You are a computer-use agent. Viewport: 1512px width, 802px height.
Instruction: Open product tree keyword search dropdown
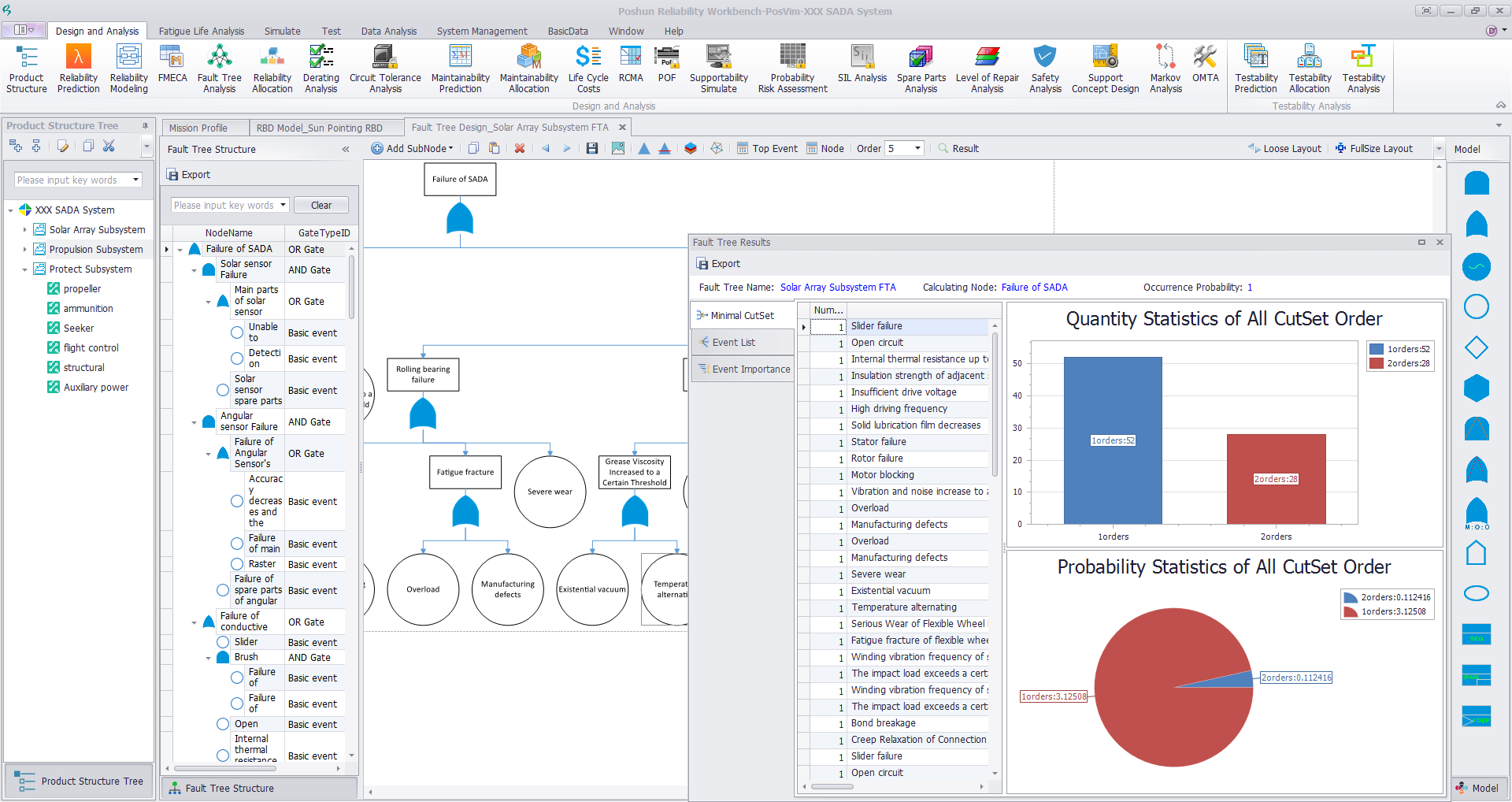(x=135, y=180)
